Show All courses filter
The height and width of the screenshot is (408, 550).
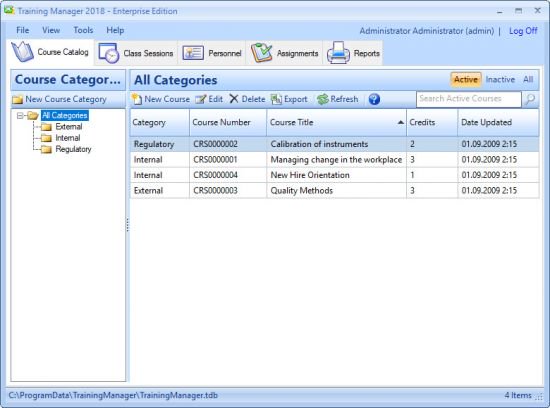point(528,80)
